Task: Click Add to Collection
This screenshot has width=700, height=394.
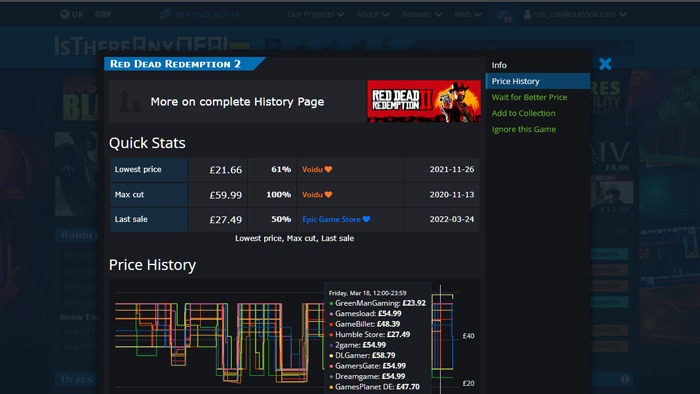Action: [x=523, y=113]
